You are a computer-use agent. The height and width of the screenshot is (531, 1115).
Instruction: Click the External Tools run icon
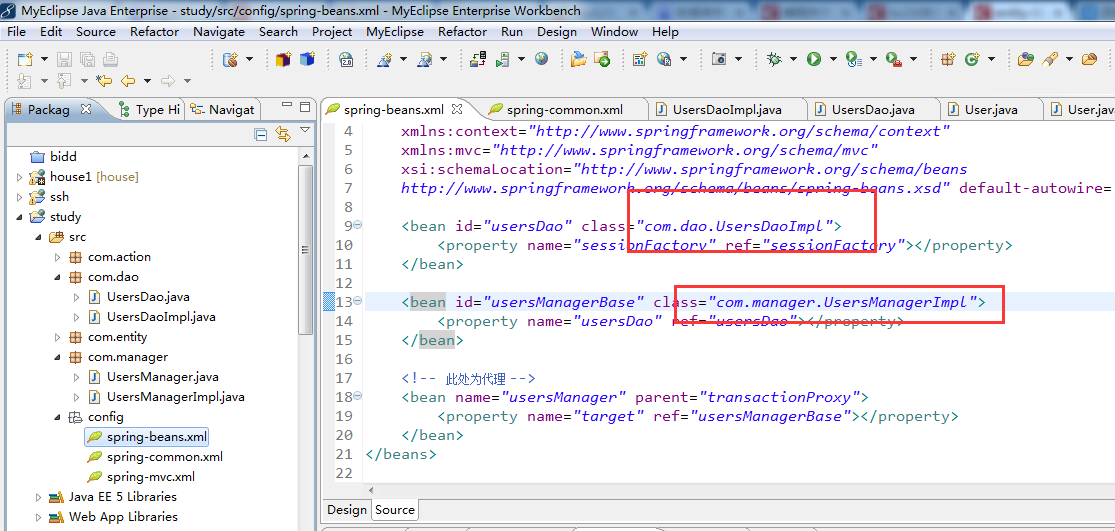pos(894,60)
